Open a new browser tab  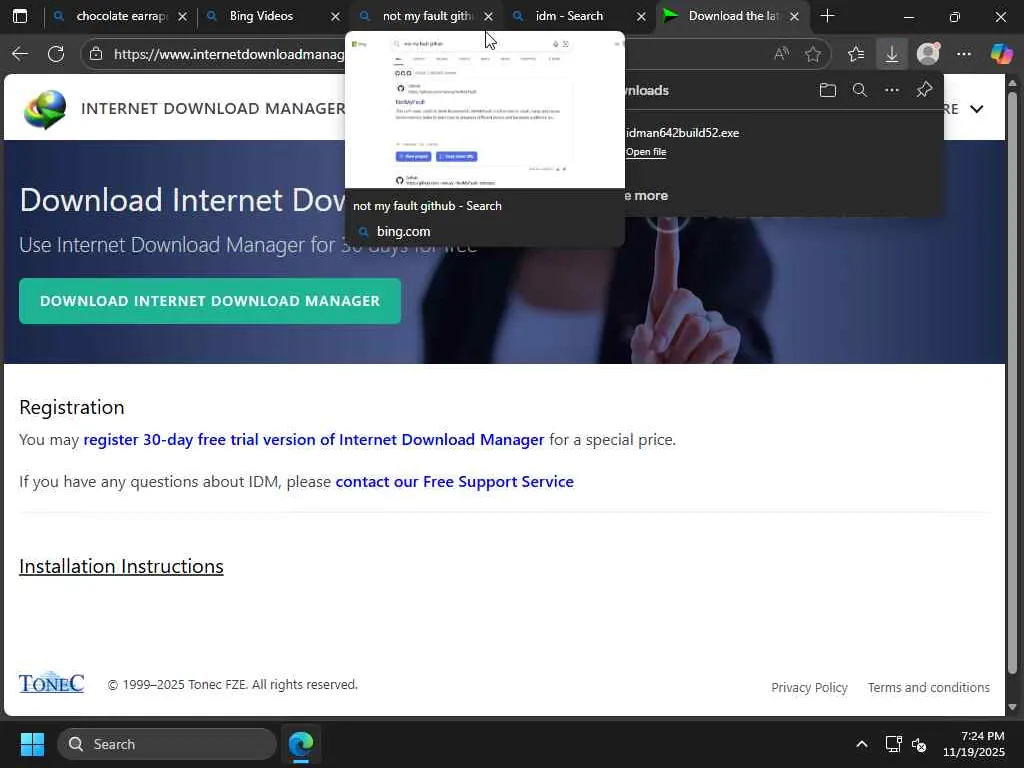(x=827, y=16)
